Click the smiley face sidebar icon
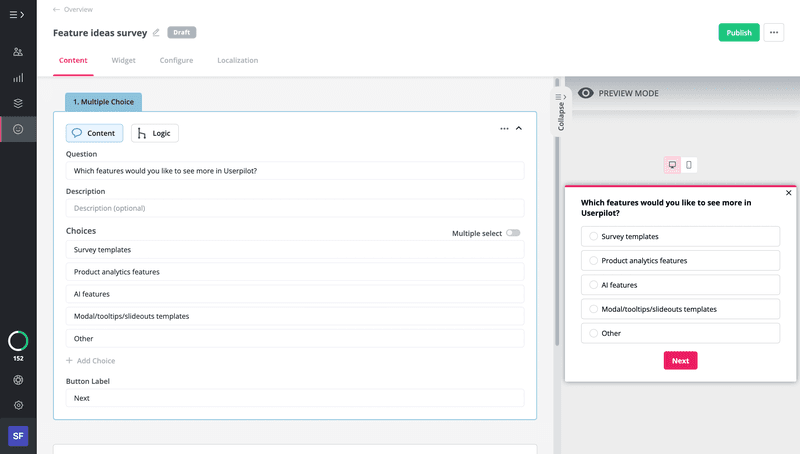This screenshot has height=454, width=800. point(18,129)
